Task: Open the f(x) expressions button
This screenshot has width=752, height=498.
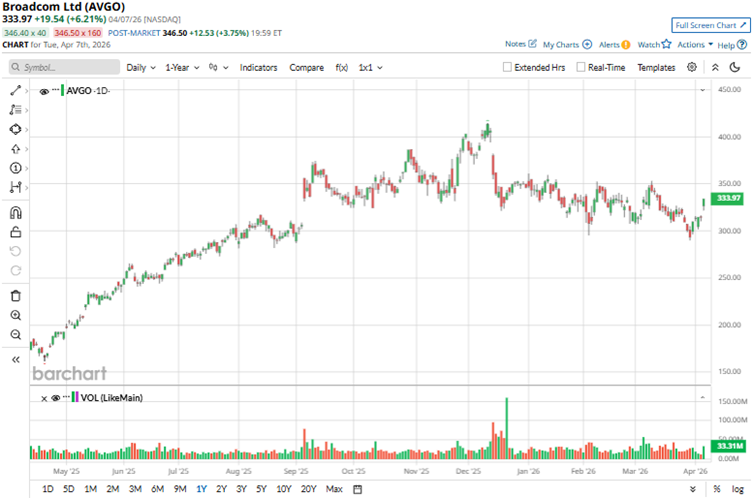Action: point(341,68)
